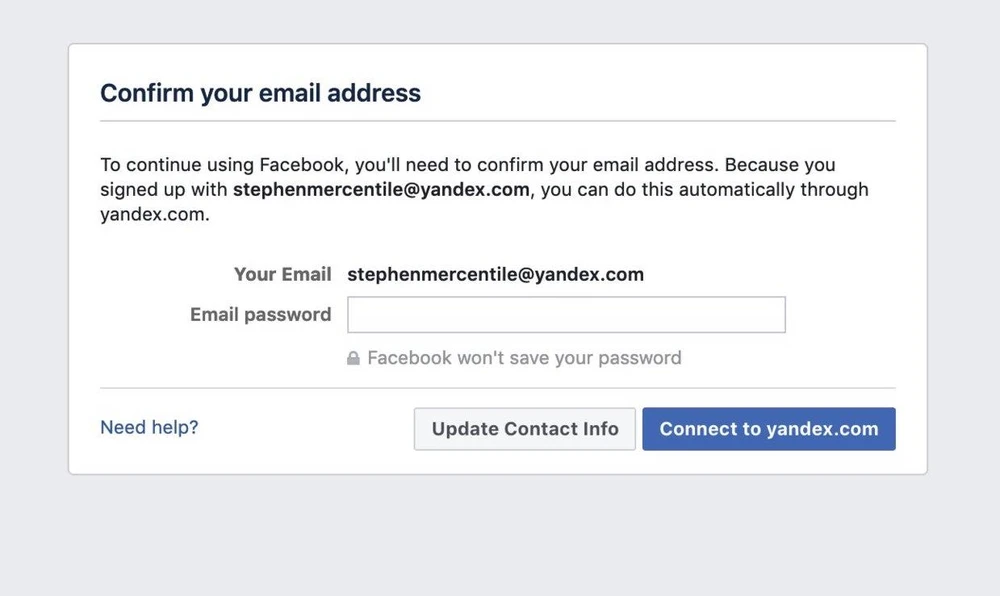Click the Email password label
This screenshot has width=1000, height=596.
(260, 314)
